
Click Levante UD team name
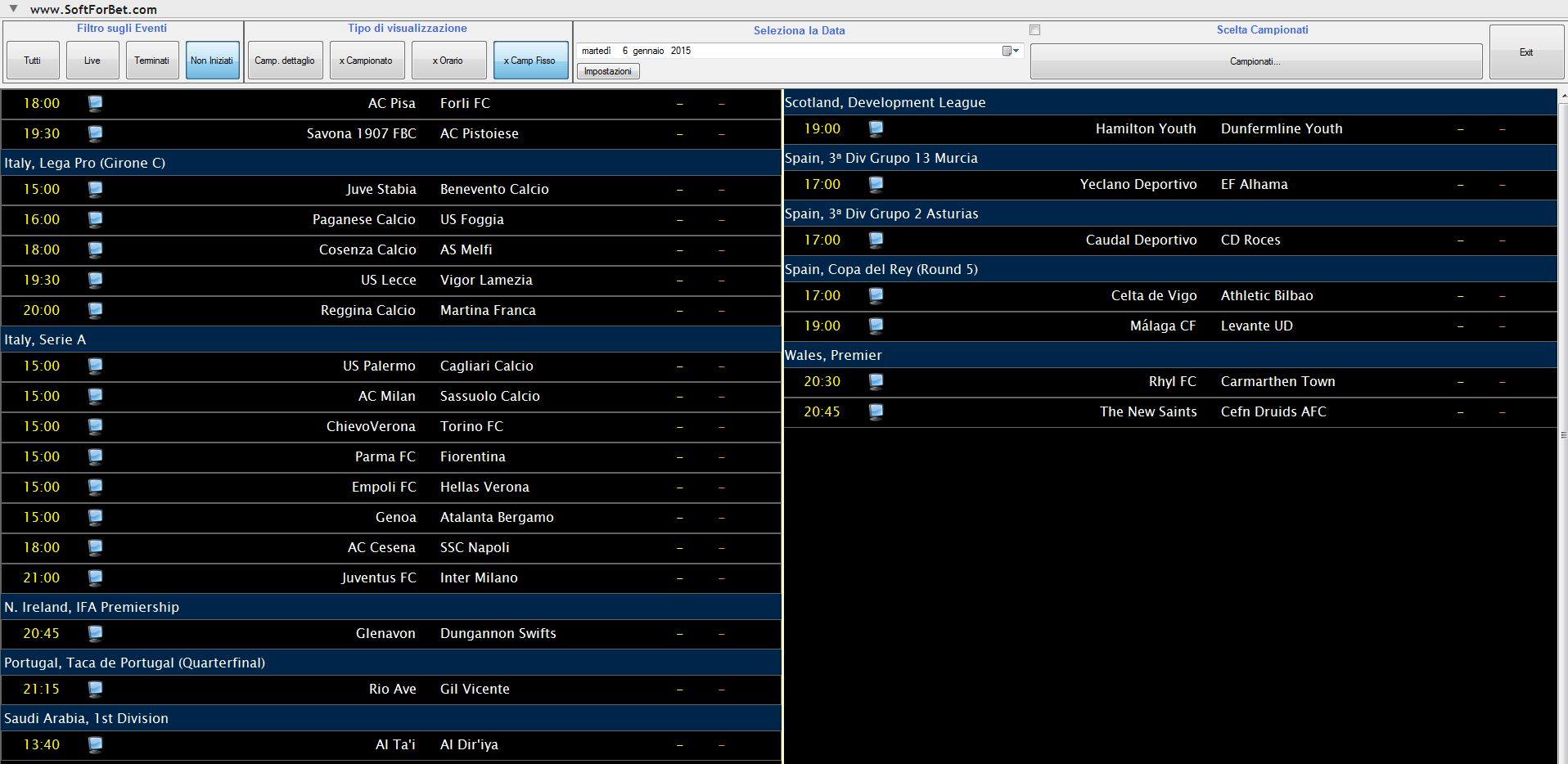[1257, 326]
